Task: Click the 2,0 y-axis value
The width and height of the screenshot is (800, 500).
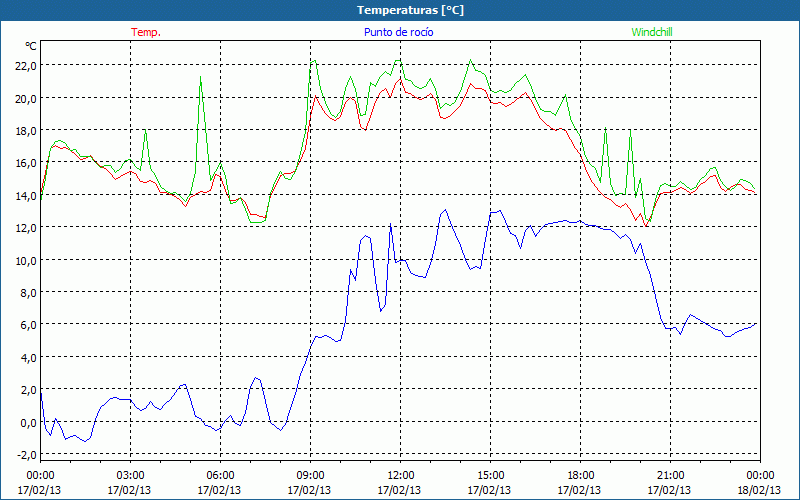Action: pos(28,390)
